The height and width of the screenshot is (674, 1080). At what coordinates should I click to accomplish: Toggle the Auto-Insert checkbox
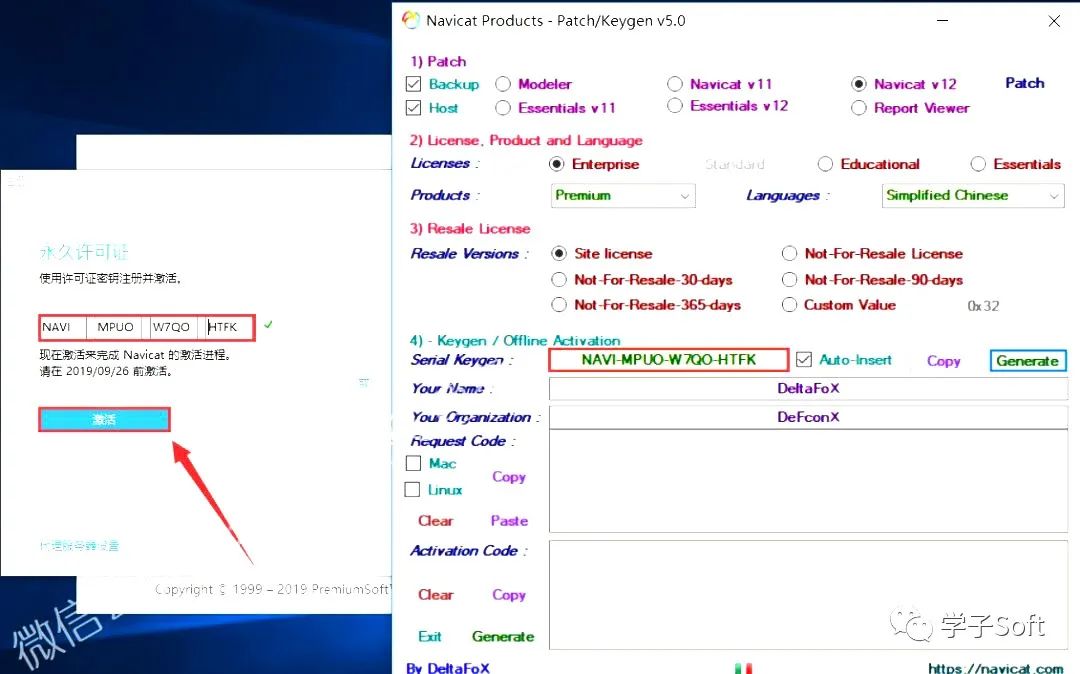click(804, 359)
